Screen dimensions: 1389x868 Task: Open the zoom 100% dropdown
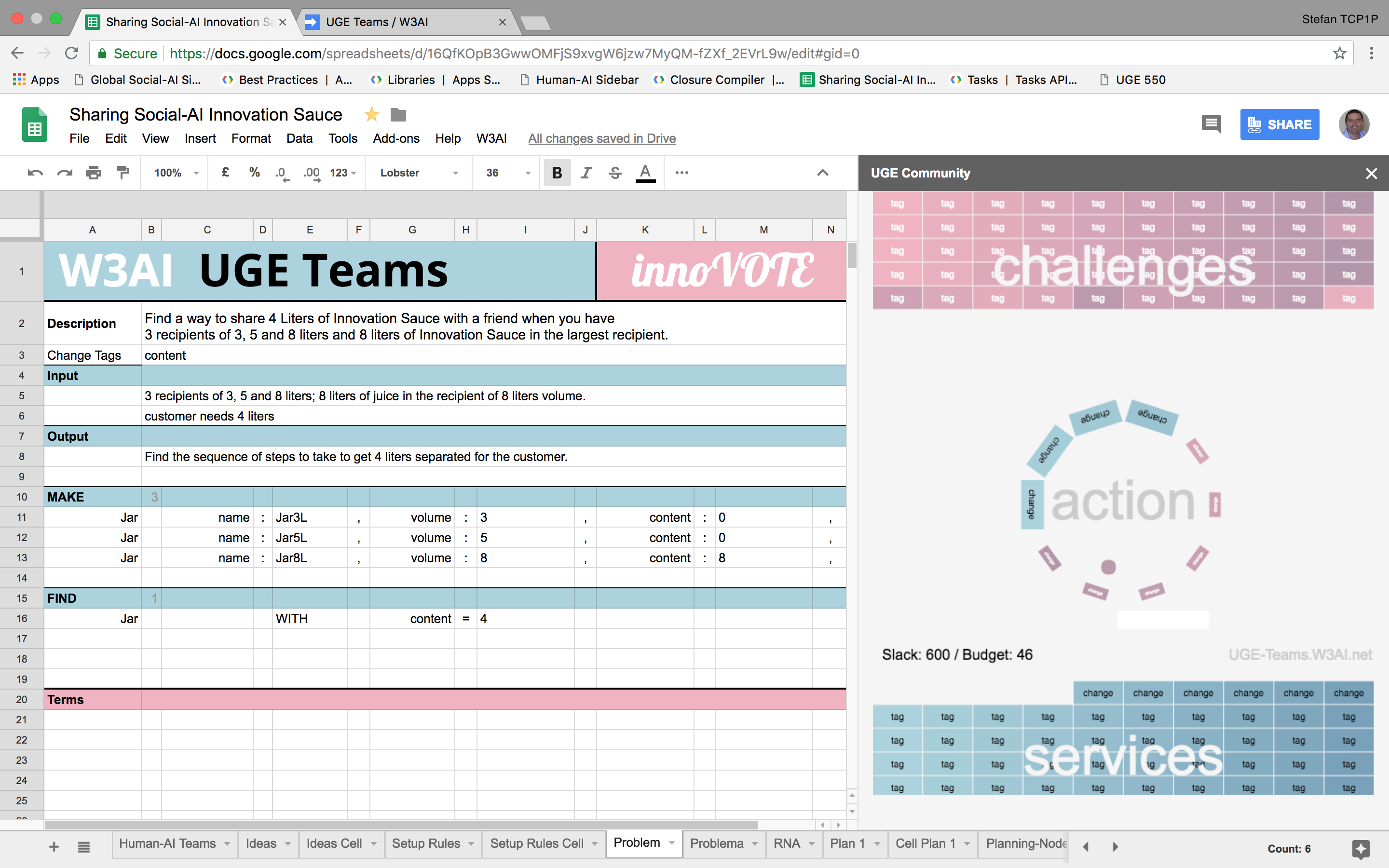pyautogui.click(x=176, y=173)
